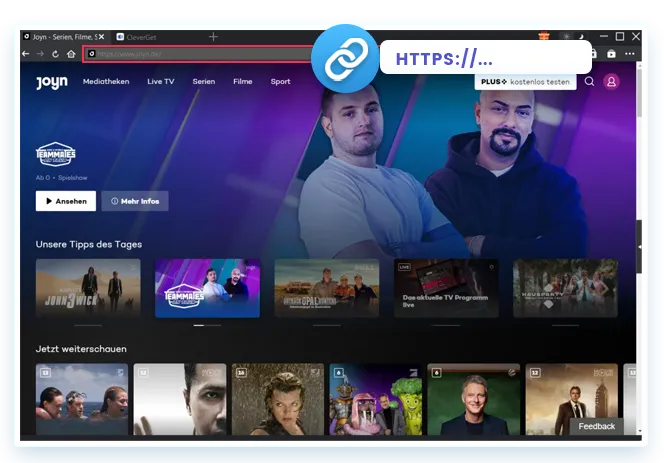This screenshot has width=664, height=463.
Task: Switch to light mode sun toggle
Action: coord(567,36)
